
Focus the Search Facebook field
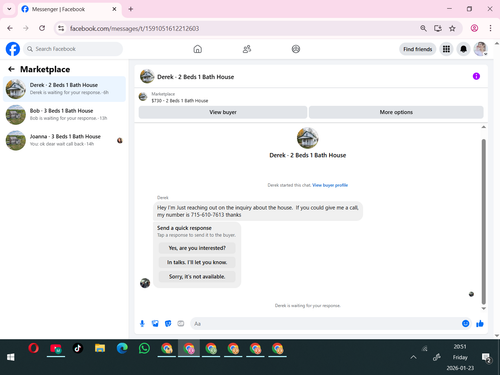pyautogui.click(x=73, y=49)
